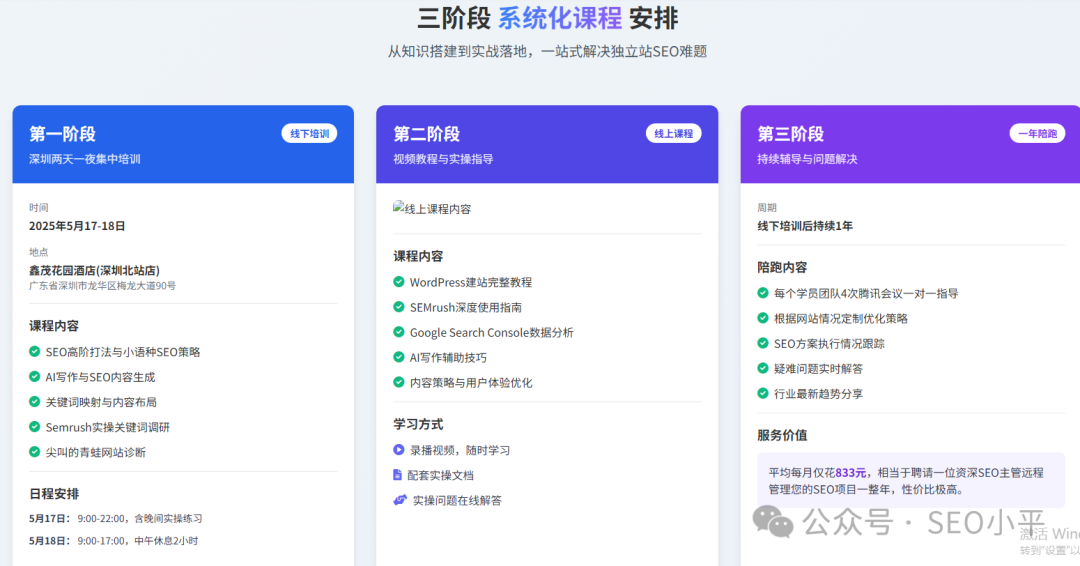1080x566 pixels.
Task: Click check icon beside SEO方案执行情况跟踪
Action: (762, 343)
